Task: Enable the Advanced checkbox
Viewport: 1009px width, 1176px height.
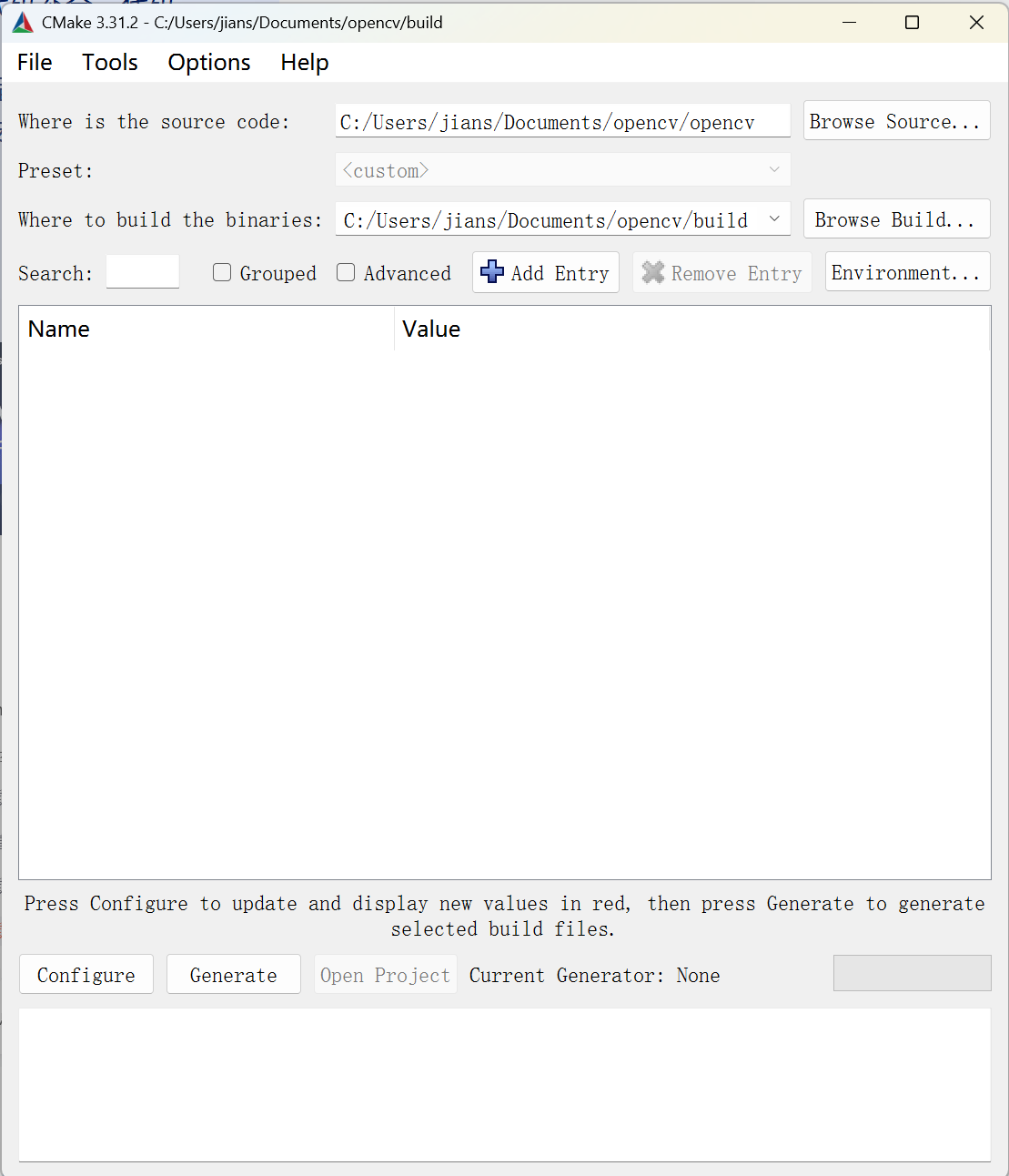Action: click(346, 272)
